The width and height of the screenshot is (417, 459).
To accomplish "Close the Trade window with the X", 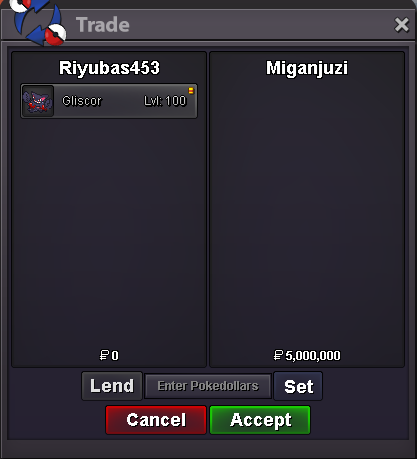I will (x=401, y=25).
